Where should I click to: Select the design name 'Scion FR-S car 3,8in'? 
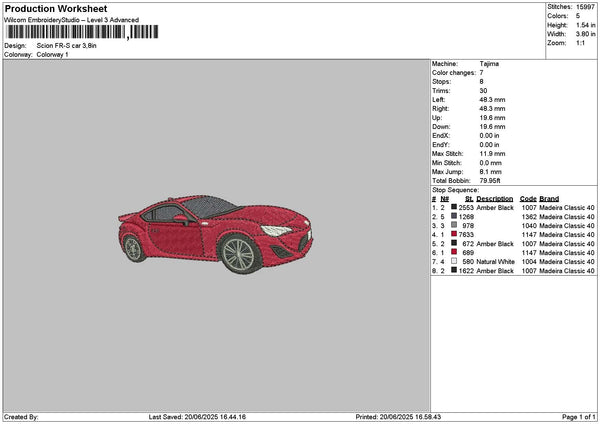pos(67,46)
